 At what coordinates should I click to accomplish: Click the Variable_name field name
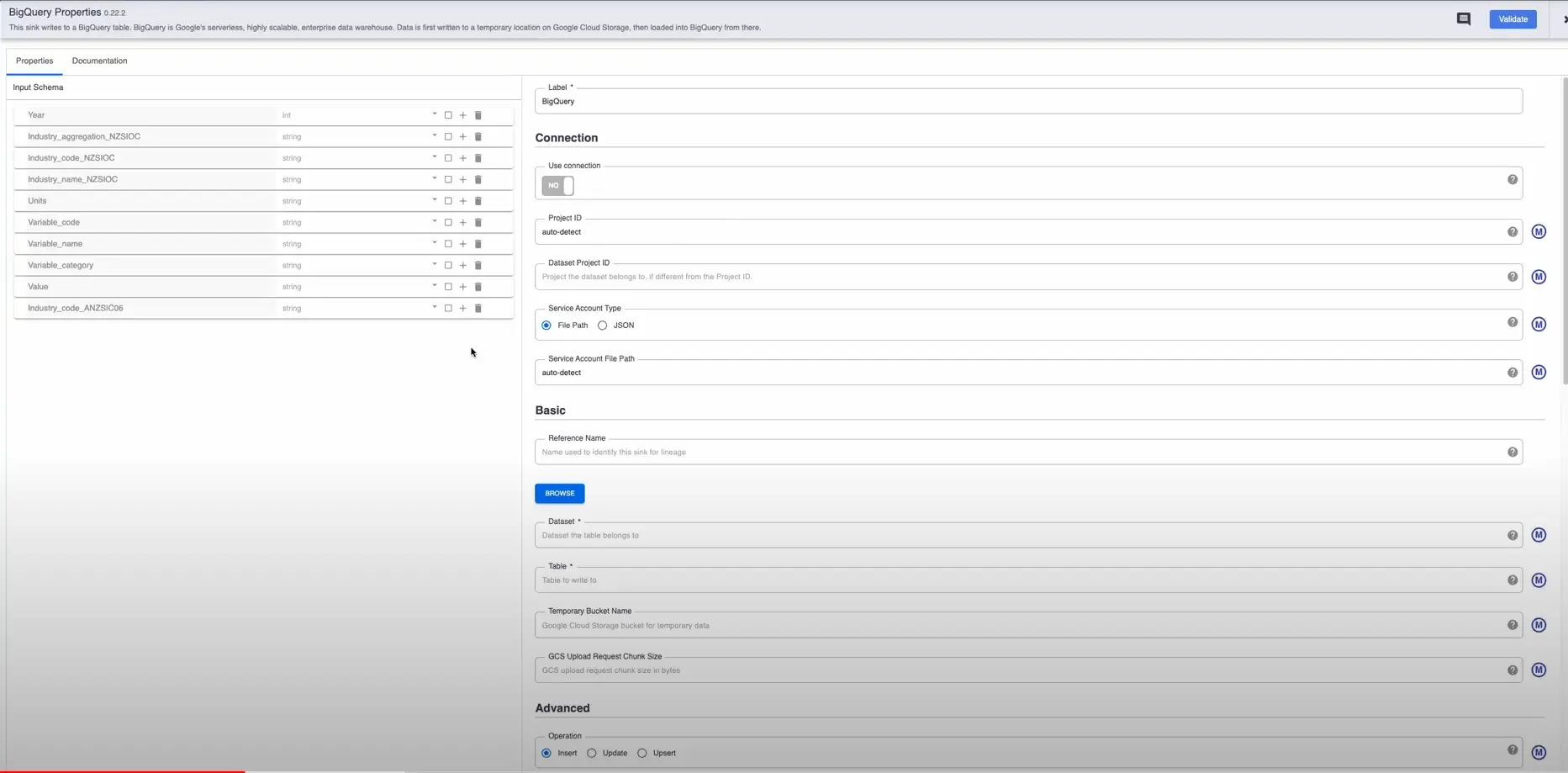tap(55, 244)
